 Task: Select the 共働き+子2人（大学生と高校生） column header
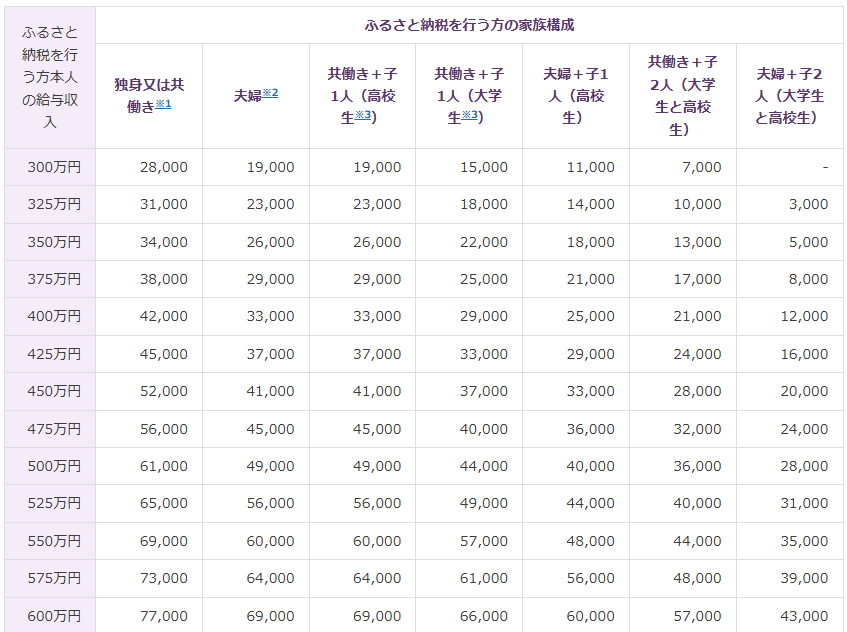[x=682, y=96]
